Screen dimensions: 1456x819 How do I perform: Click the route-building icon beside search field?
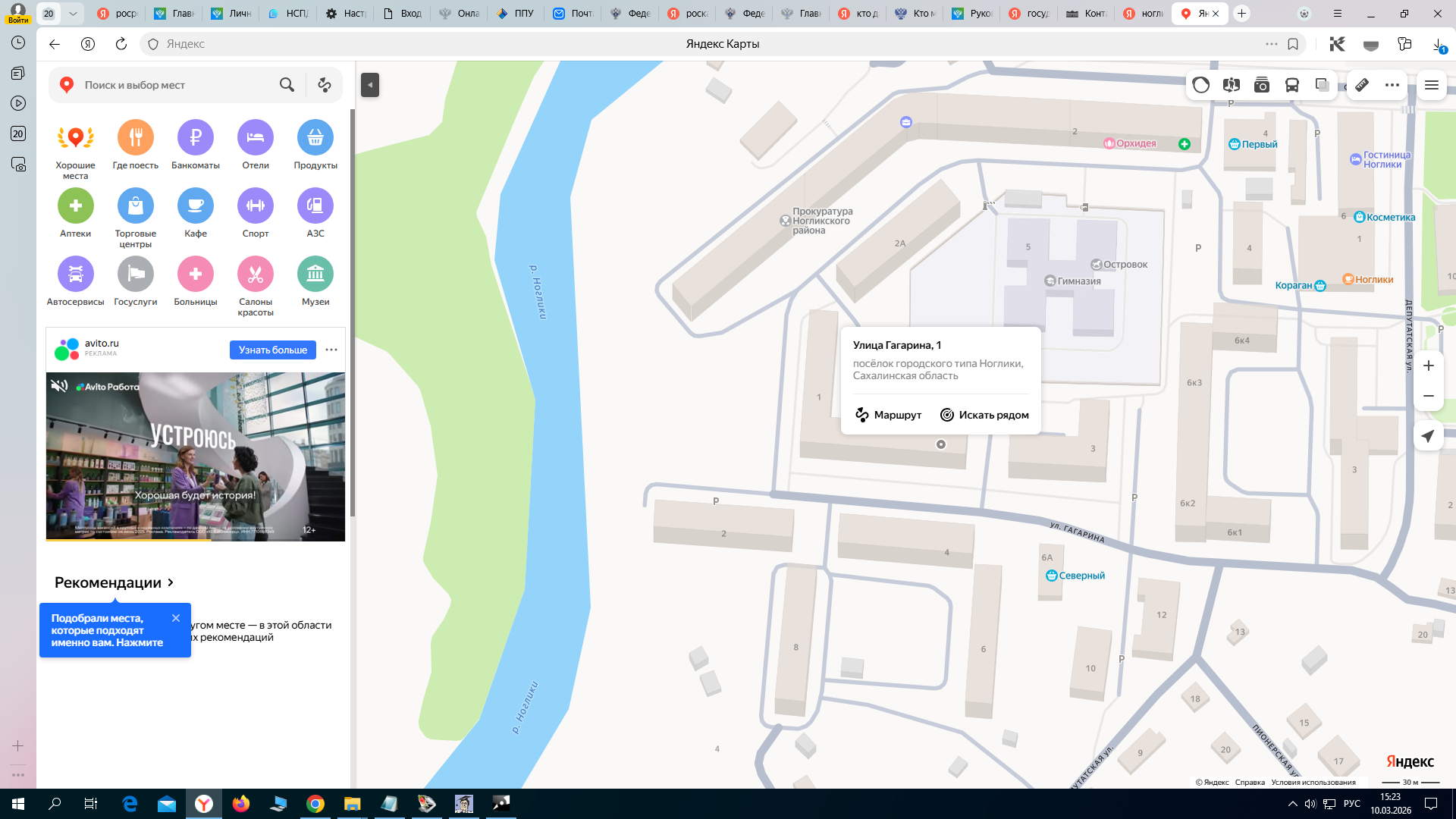(x=325, y=85)
